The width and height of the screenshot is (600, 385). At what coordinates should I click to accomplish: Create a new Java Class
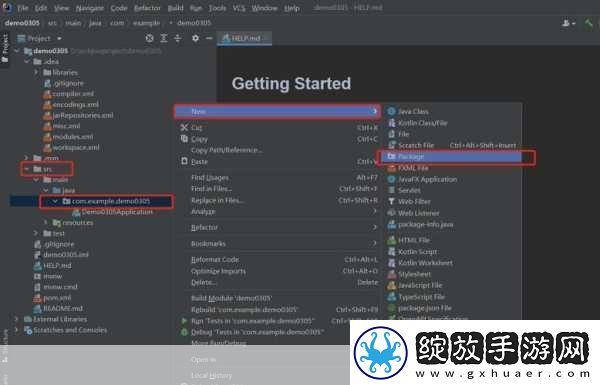coord(452,111)
